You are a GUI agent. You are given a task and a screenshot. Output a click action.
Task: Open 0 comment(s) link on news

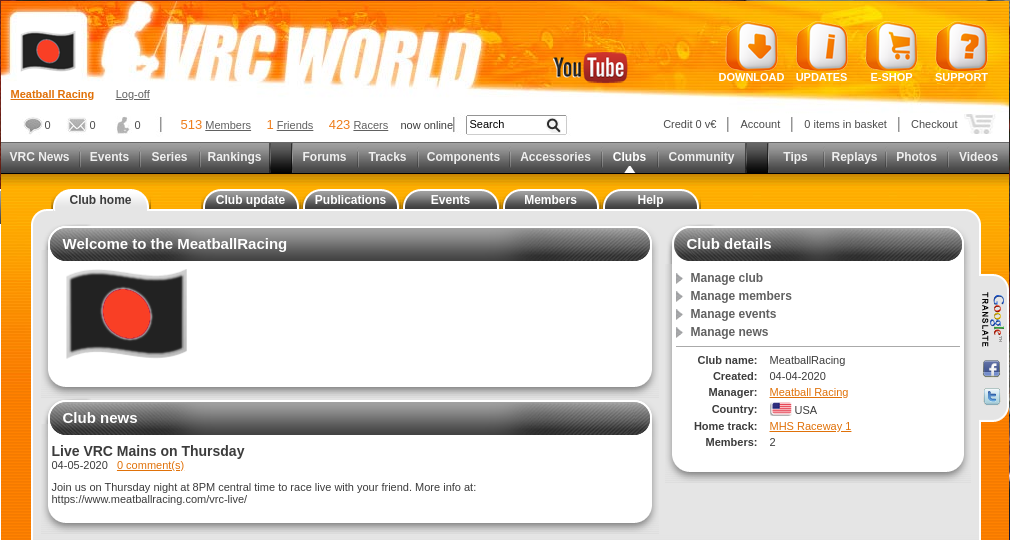150,465
